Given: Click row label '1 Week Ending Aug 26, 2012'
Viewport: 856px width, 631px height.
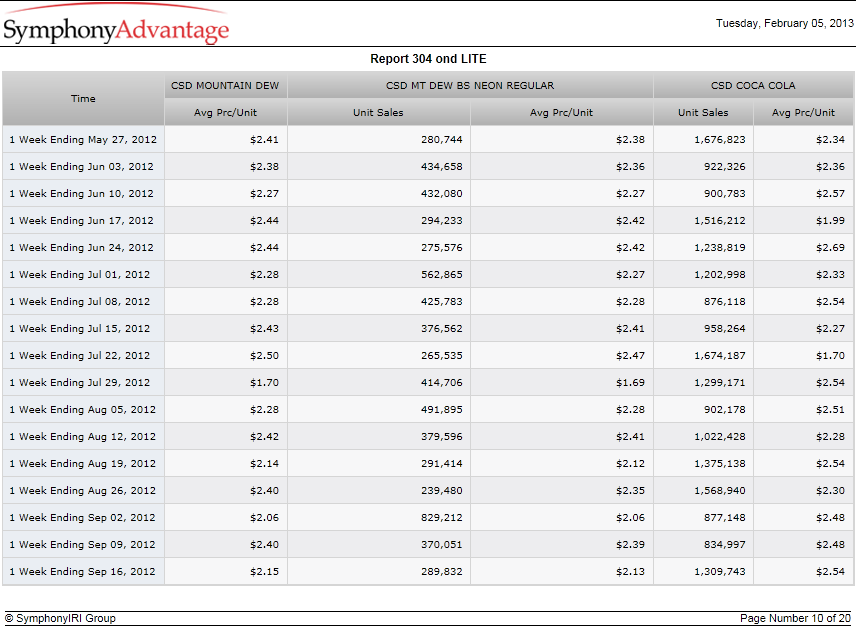Looking at the screenshot, I should 82,491.
